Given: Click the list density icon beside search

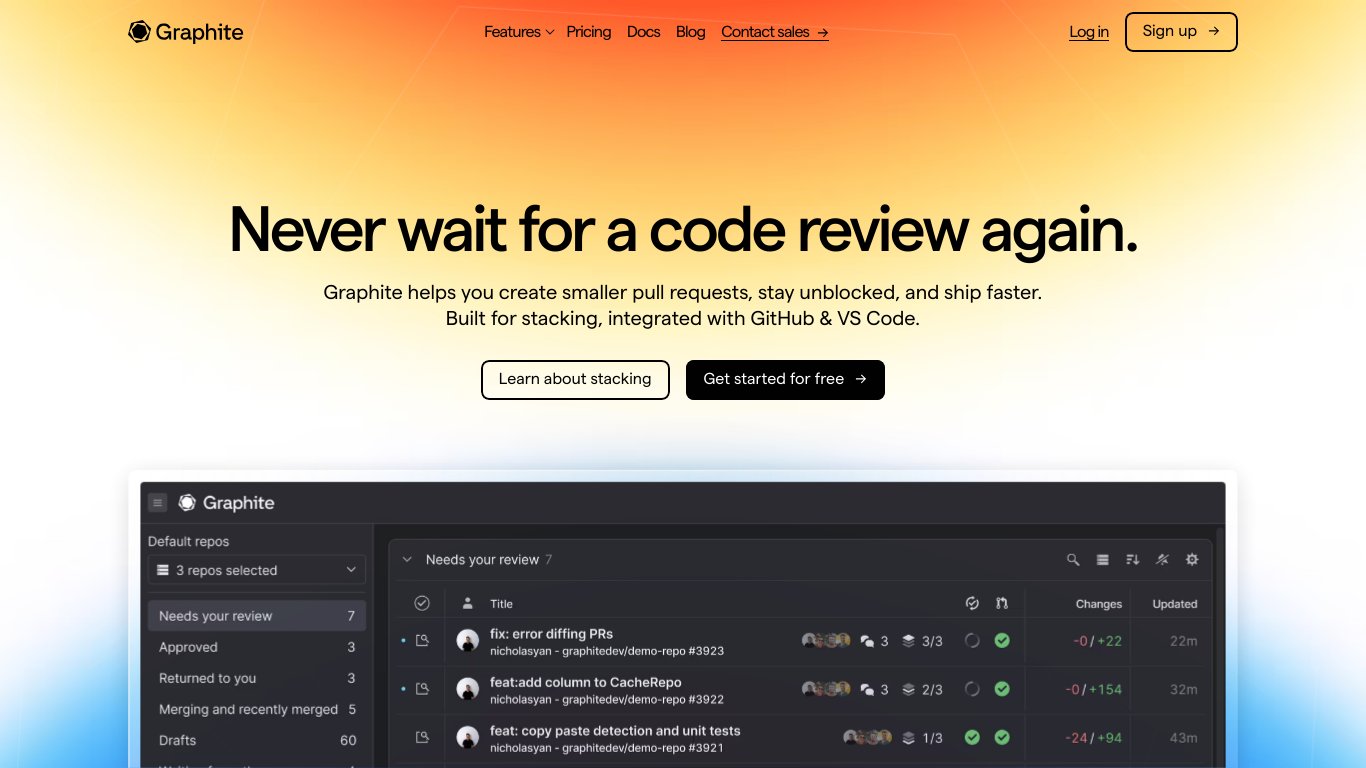Looking at the screenshot, I should tap(1102, 560).
